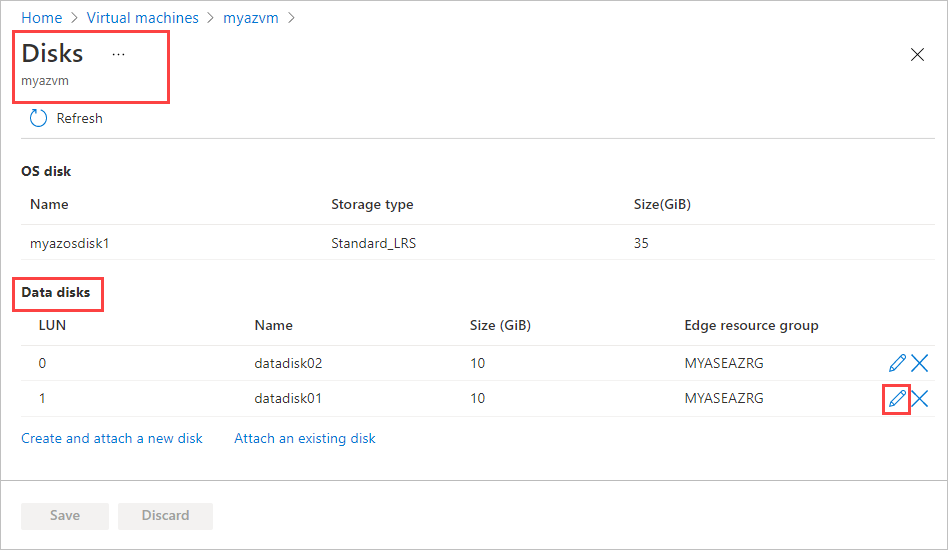
Task: Click the Save button
Action: (65, 516)
